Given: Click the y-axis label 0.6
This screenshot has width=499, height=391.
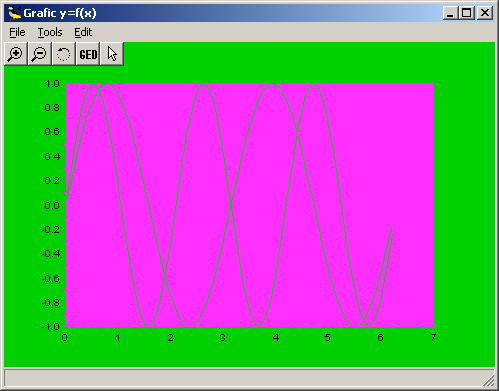Looking at the screenshot, I should point(52,132).
